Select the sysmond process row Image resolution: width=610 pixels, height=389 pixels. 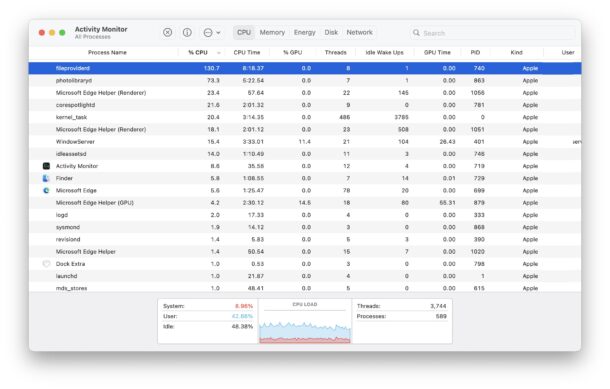pyautogui.click(x=305, y=227)
